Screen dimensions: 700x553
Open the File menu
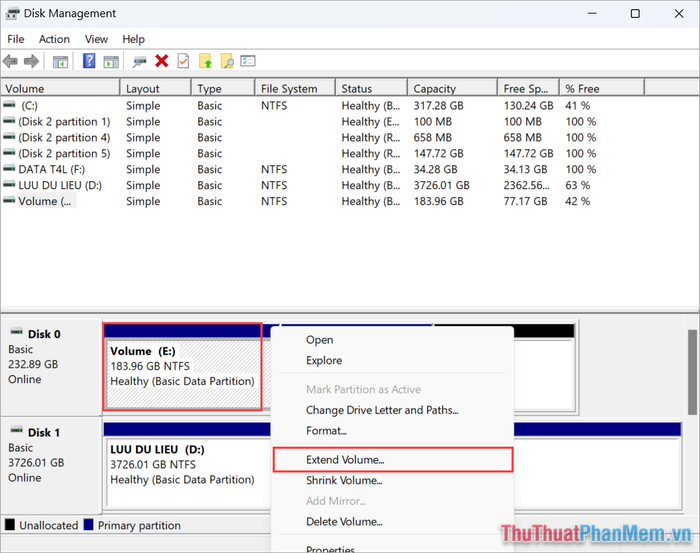tap(16, 39)
